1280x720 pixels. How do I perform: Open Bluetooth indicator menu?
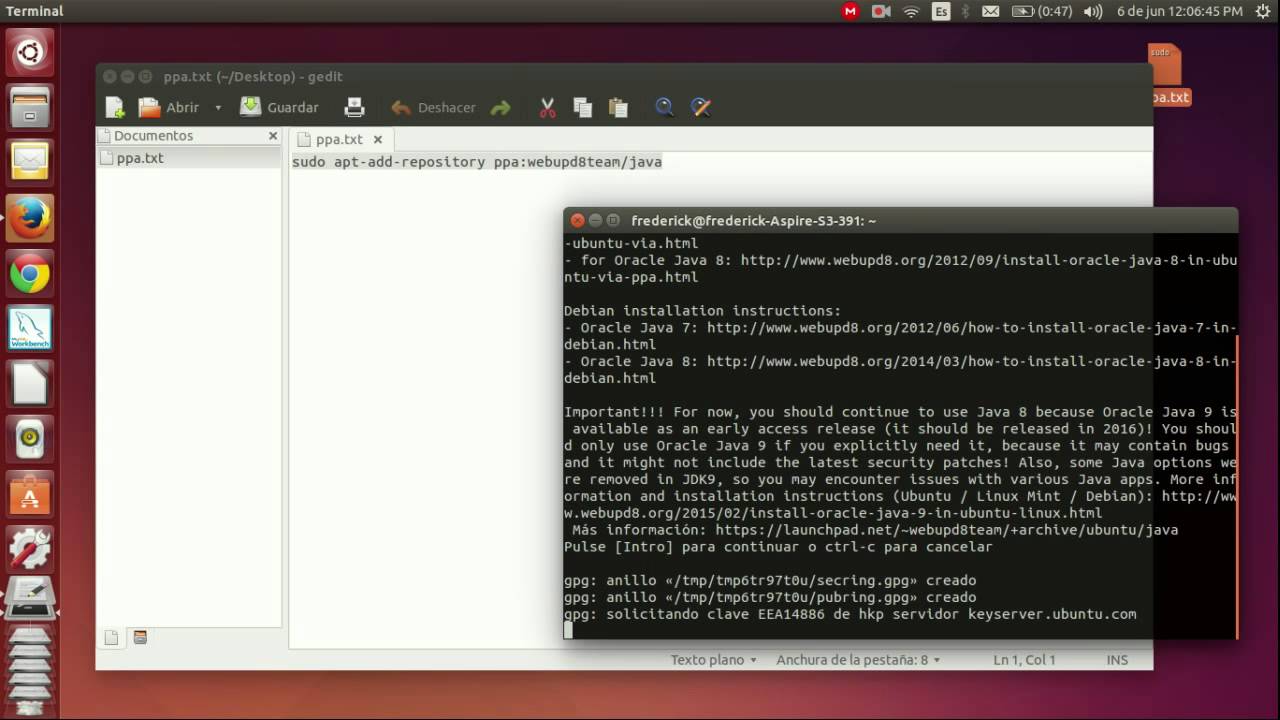966,11
